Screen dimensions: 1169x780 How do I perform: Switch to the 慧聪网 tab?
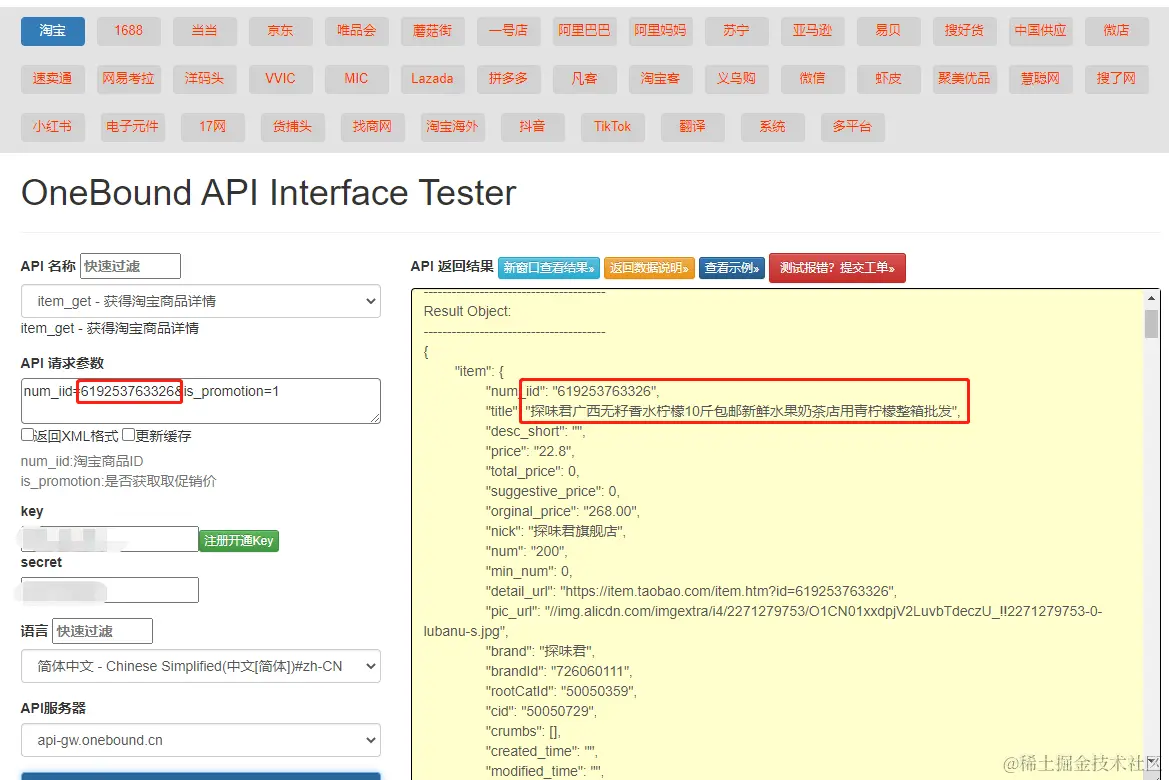coord(1040,78)
